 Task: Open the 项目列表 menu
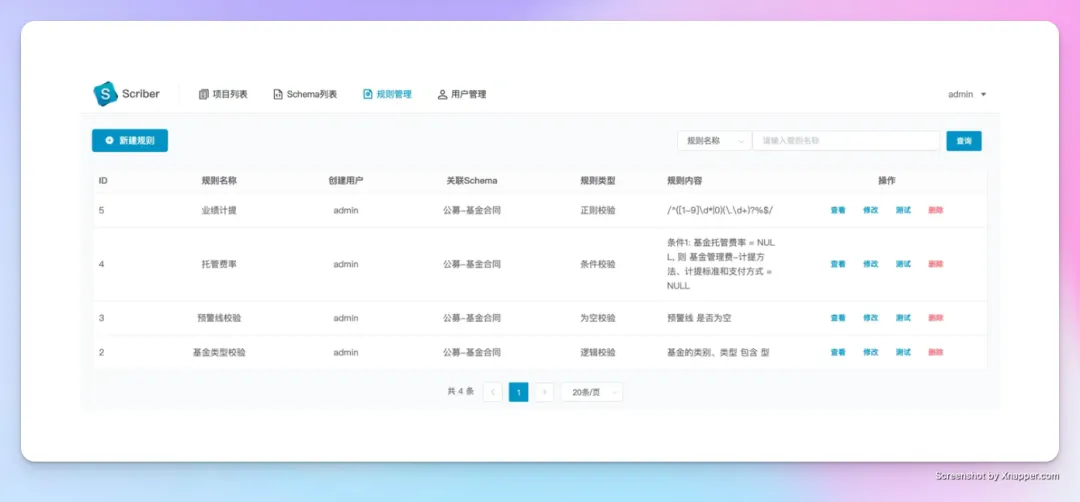(x=223, y=94)
